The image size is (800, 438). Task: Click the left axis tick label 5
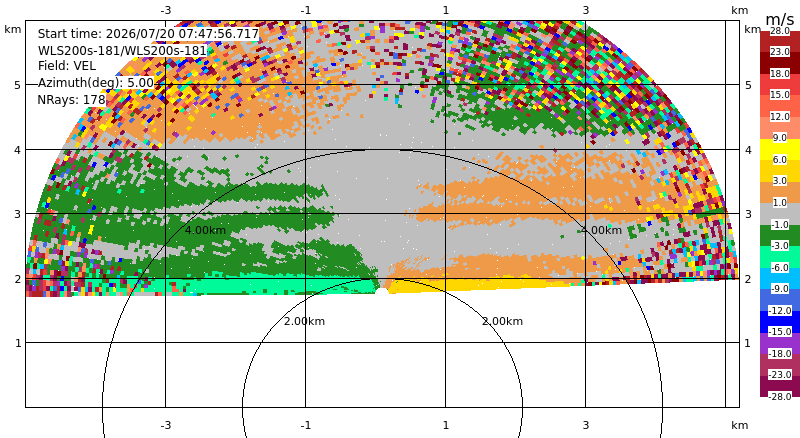(x=18, y=85)
